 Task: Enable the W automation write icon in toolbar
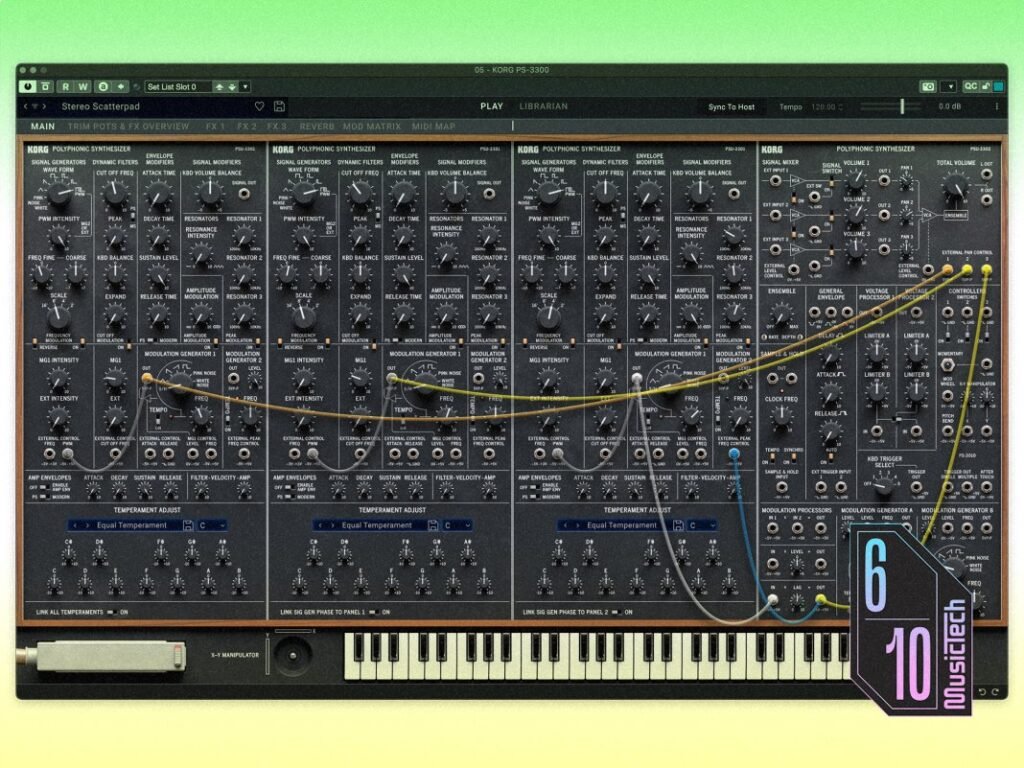82,88
